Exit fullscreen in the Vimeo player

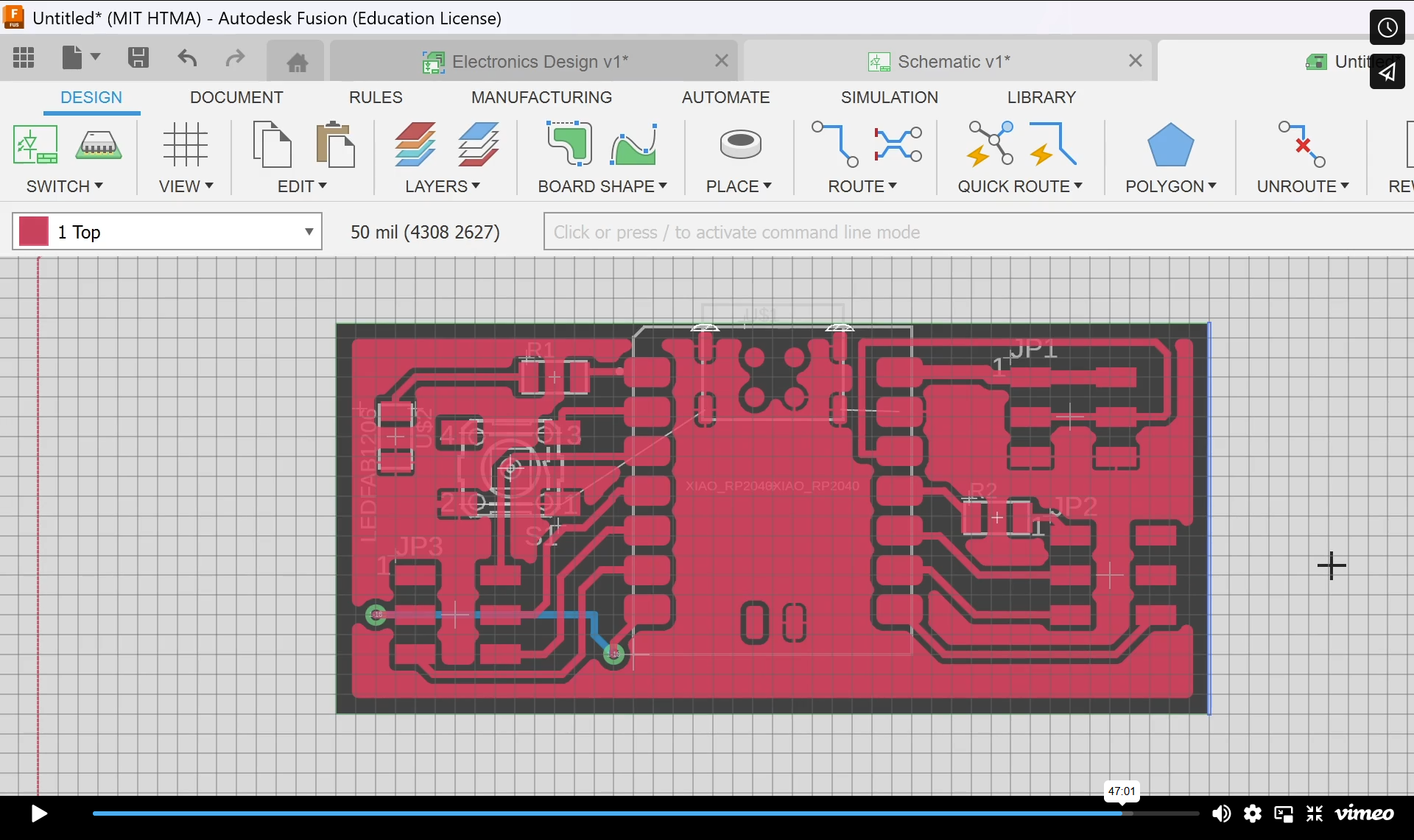point(1315,813)
